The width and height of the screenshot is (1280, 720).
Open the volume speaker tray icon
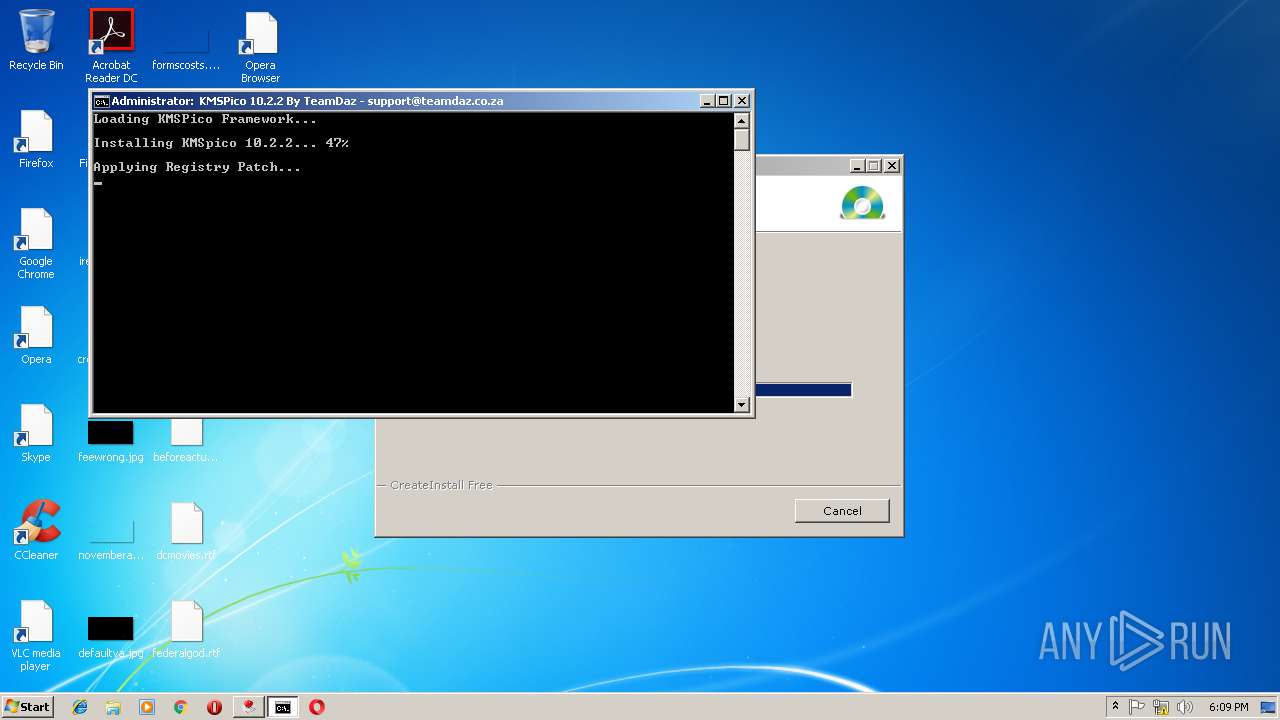(x=1185, y=707)
